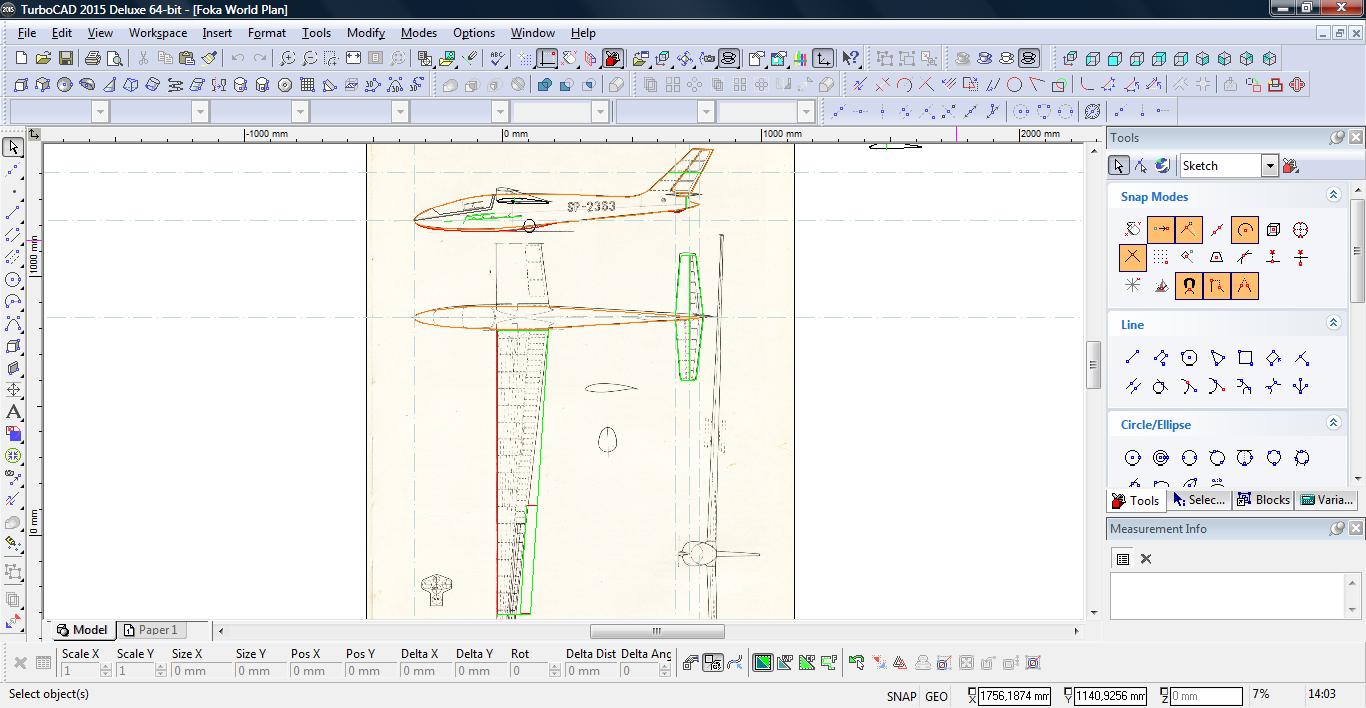Switch to the Blocks palette tab
1366x708 pixels.
point(1263,500)
